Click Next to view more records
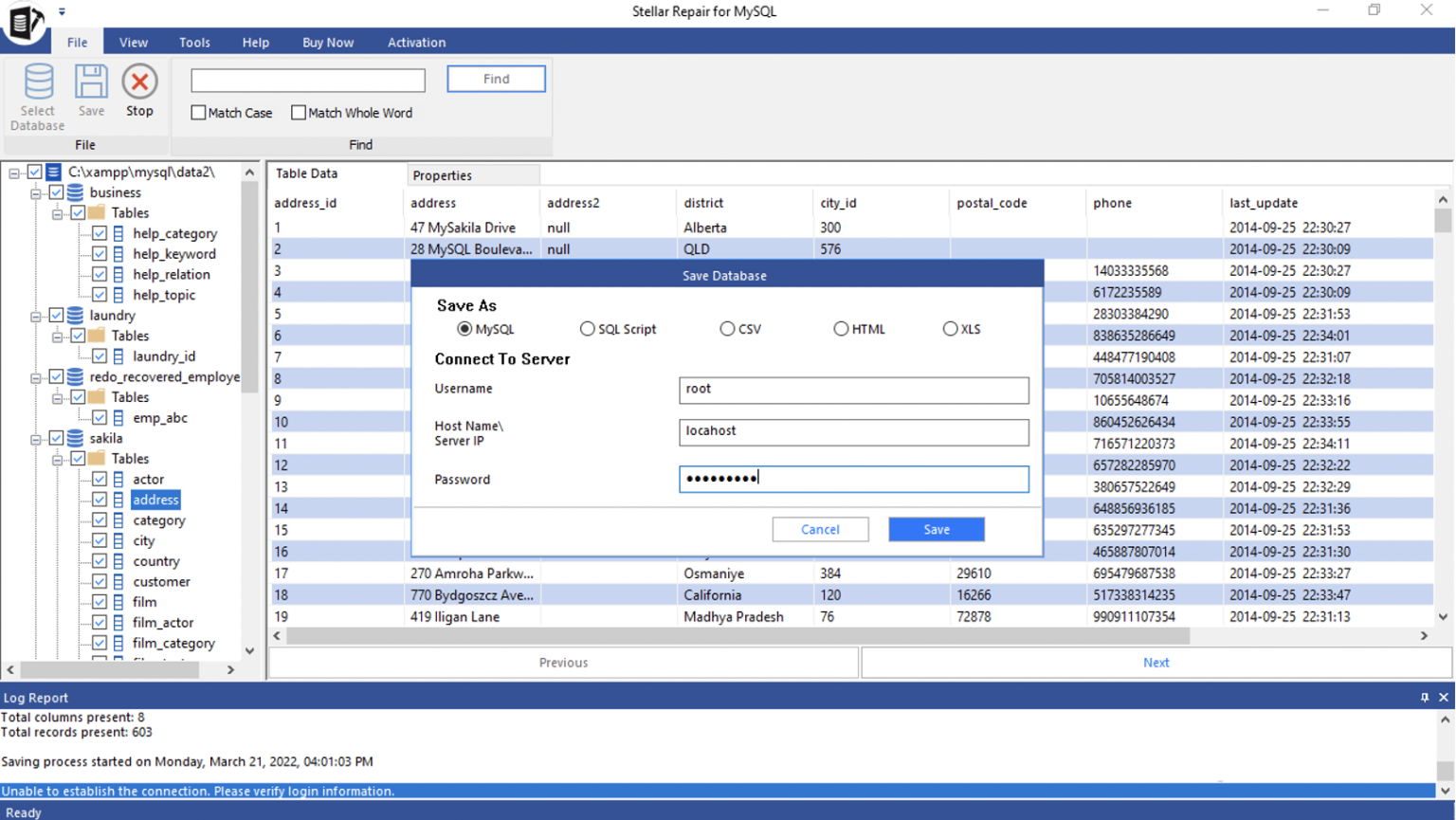The image size is (1456, 820). tap(1156, 663)
